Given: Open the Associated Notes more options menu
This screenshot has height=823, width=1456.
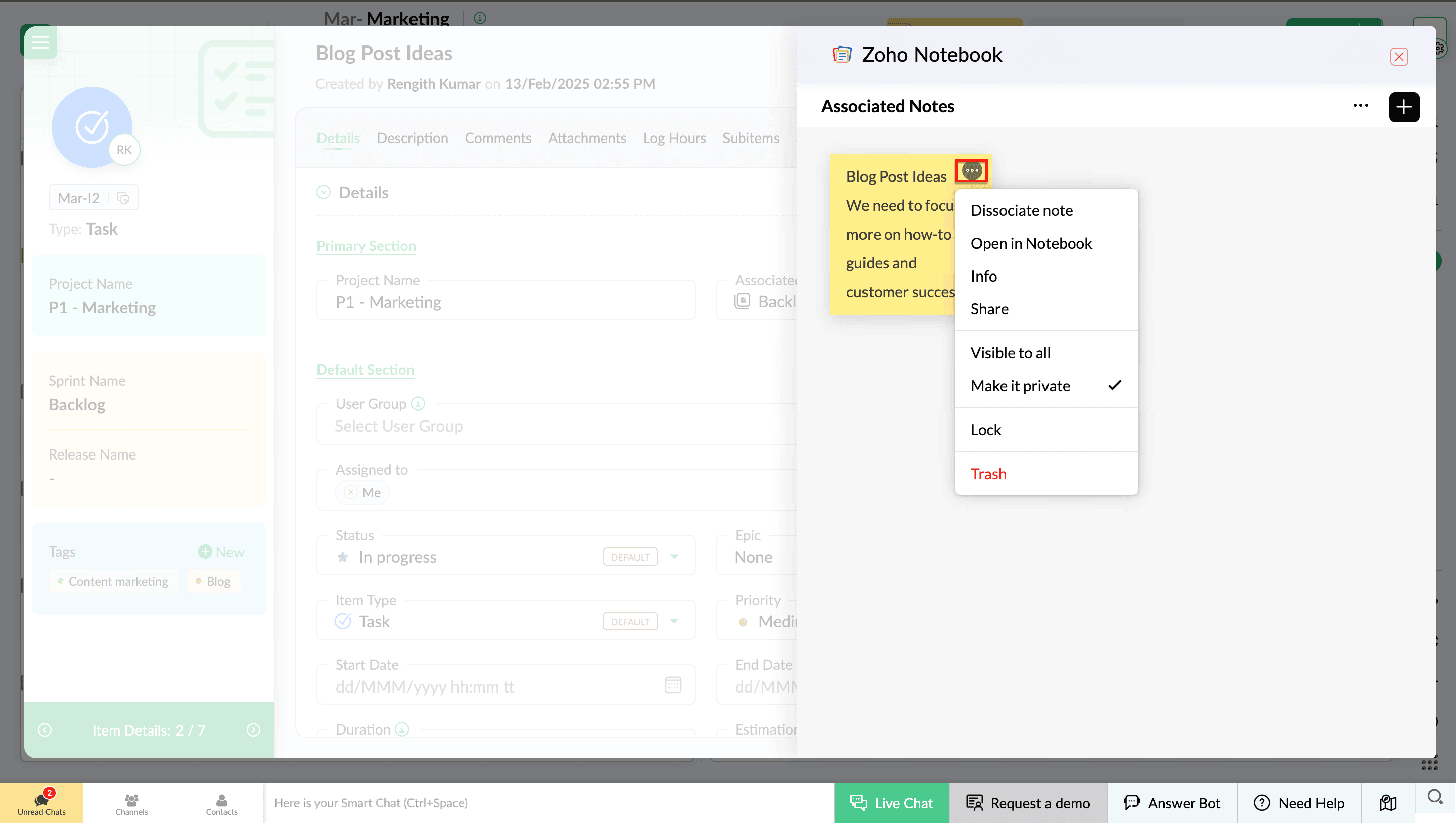Looking at the screenshot, I should click(1360, 106).
